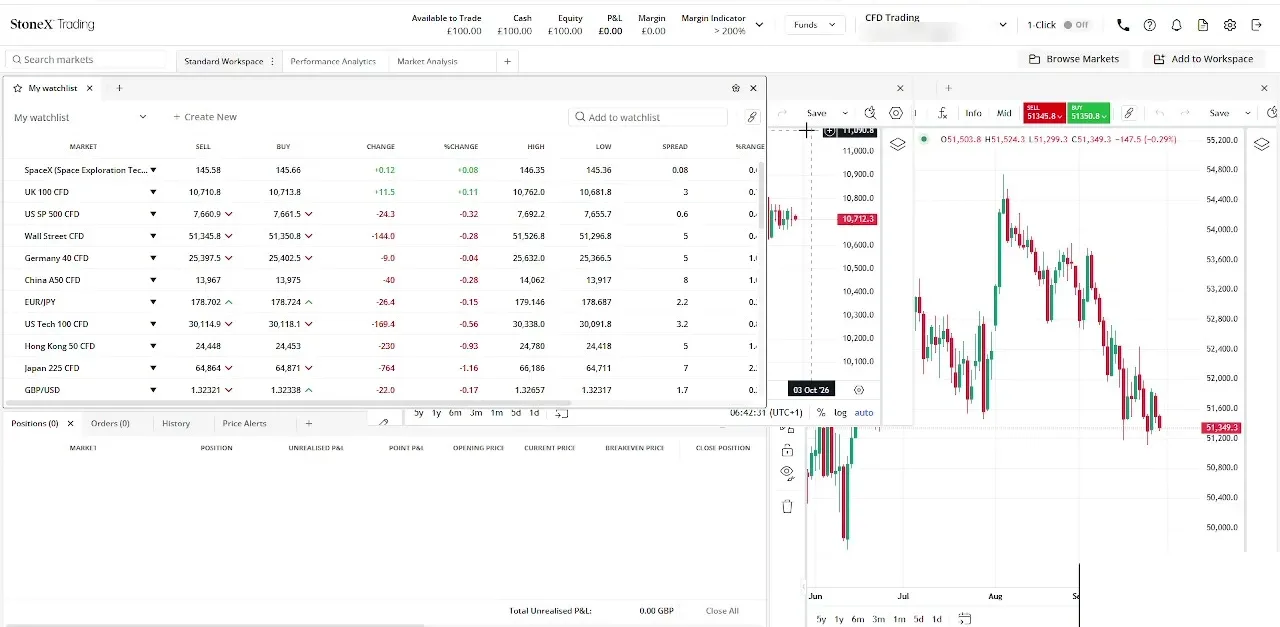Open the help question mark icon
1280x627 pixels.
(x=1150, y=25)
